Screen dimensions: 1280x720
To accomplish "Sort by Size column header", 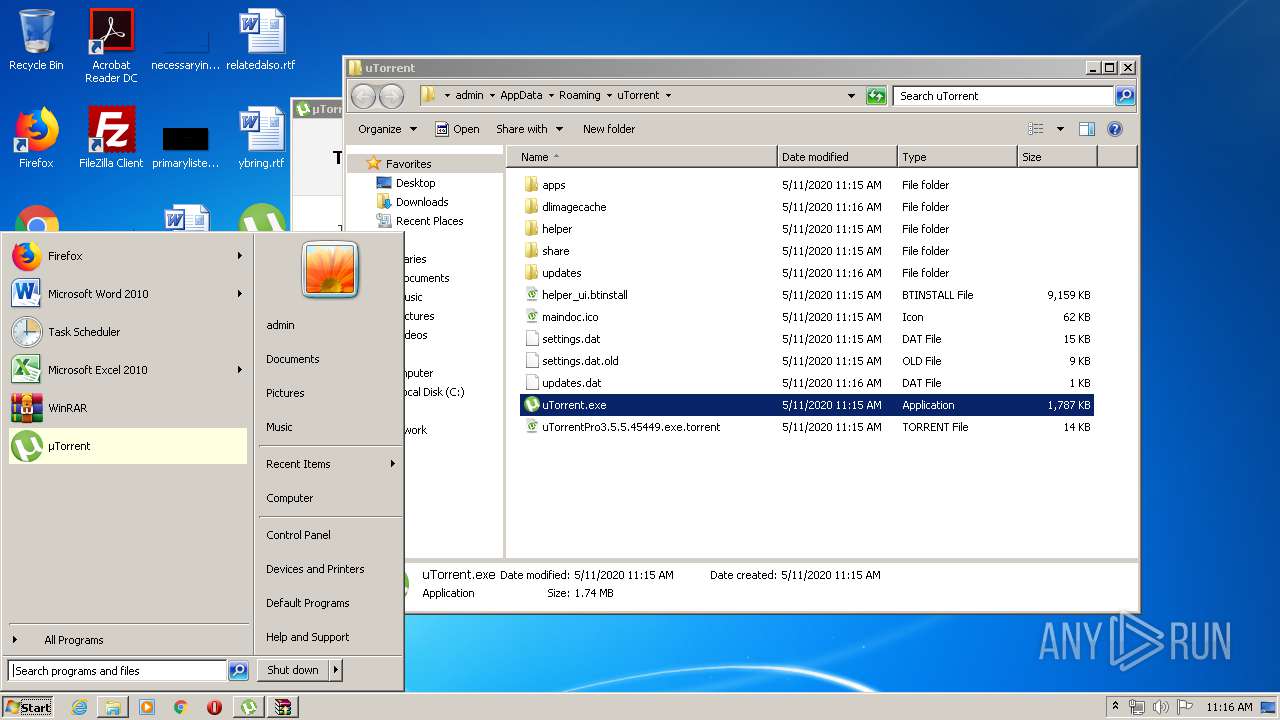I will pyautogui.click(x=1057, y=157).
